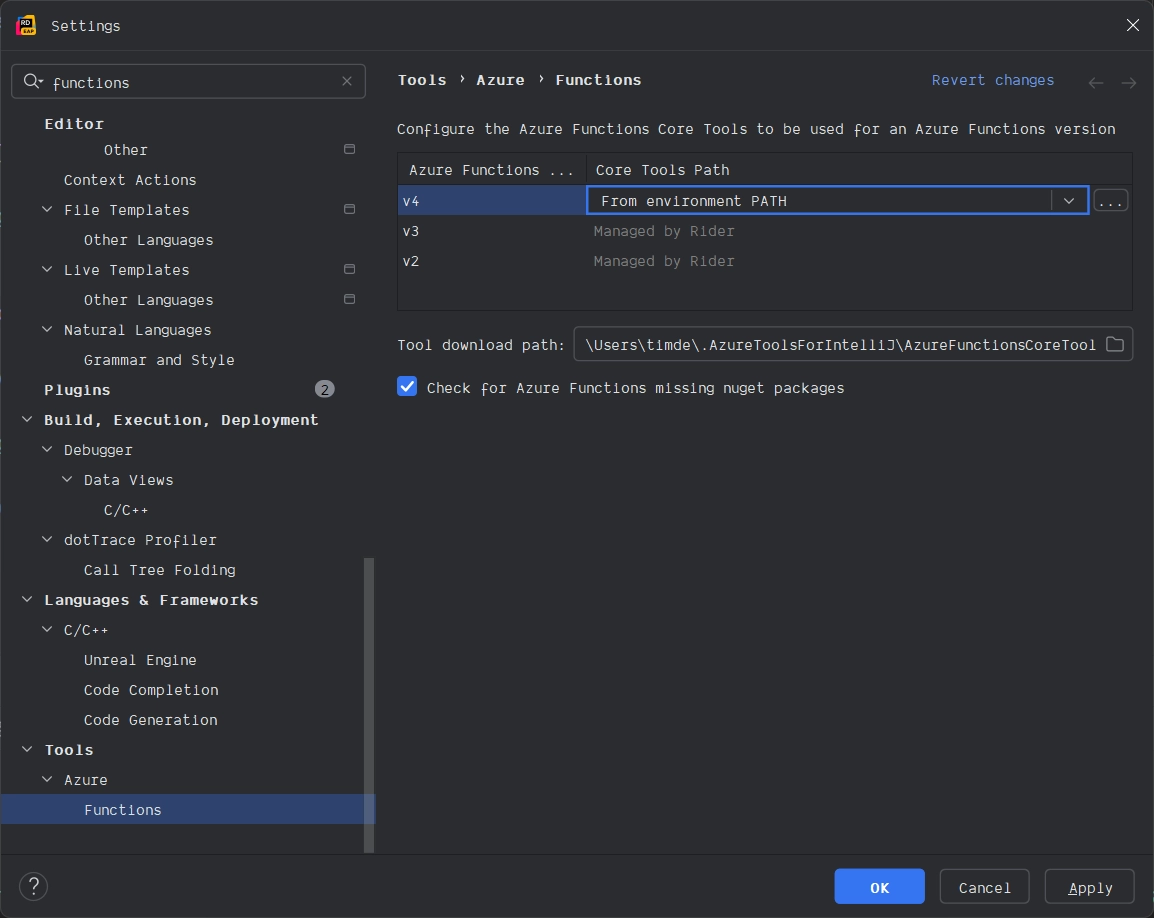
Task: Select Other Languages under File Templates
Action: tap(149, 240)
